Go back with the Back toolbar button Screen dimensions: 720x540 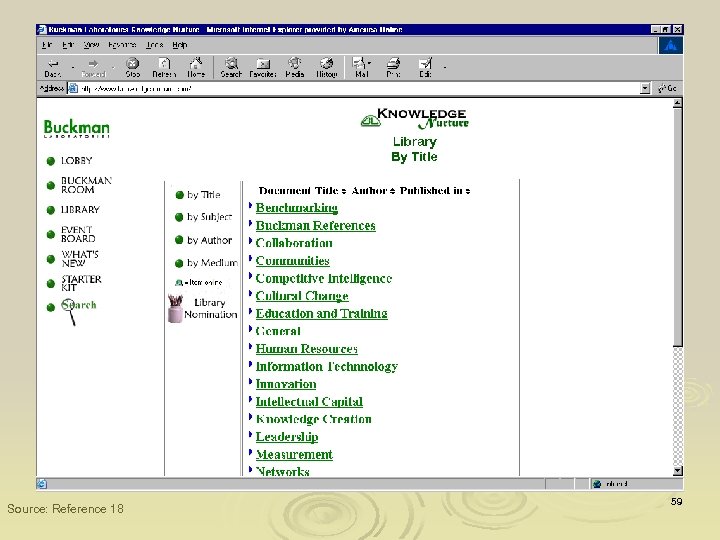(53, 68)
